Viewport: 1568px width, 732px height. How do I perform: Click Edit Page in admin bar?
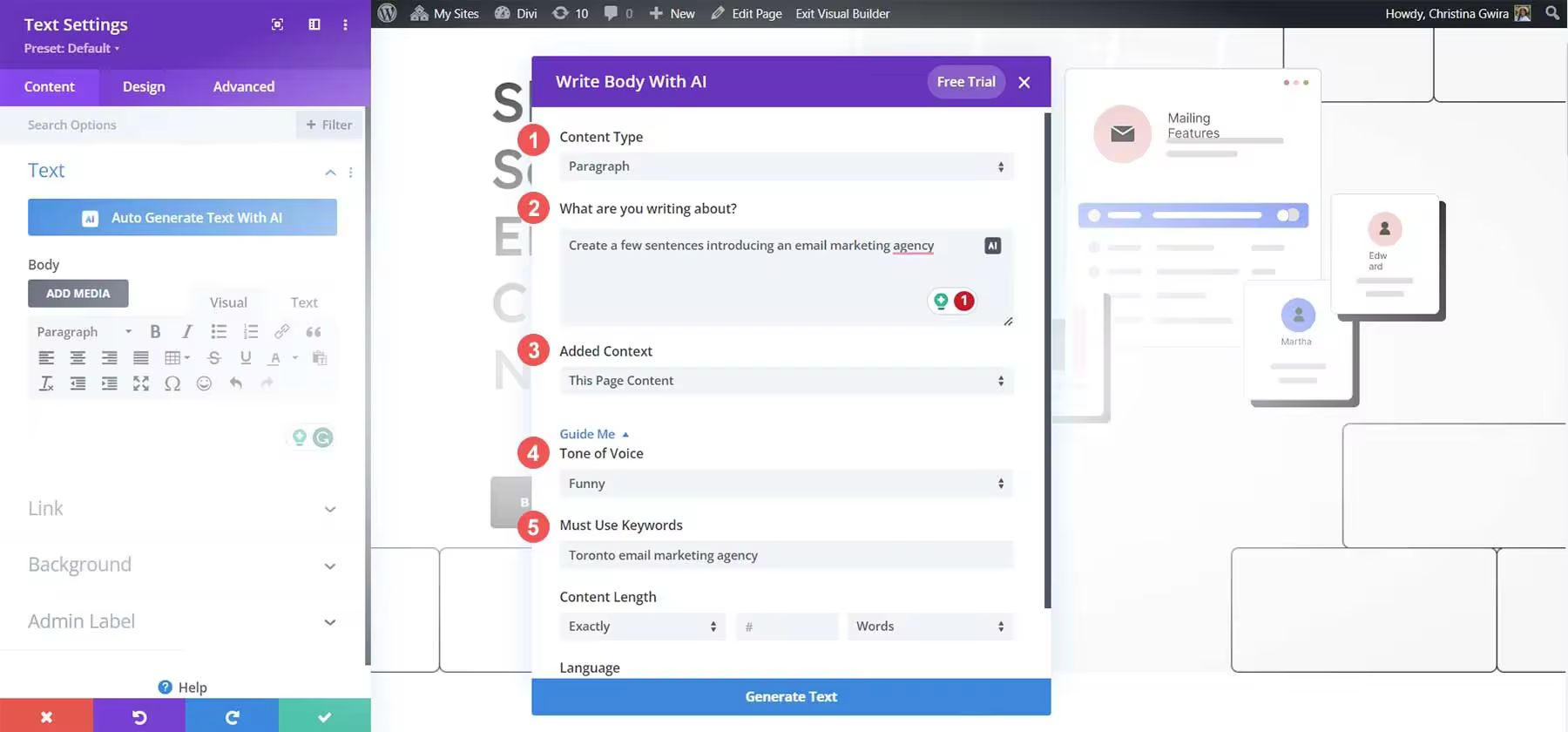click(747, 13)
